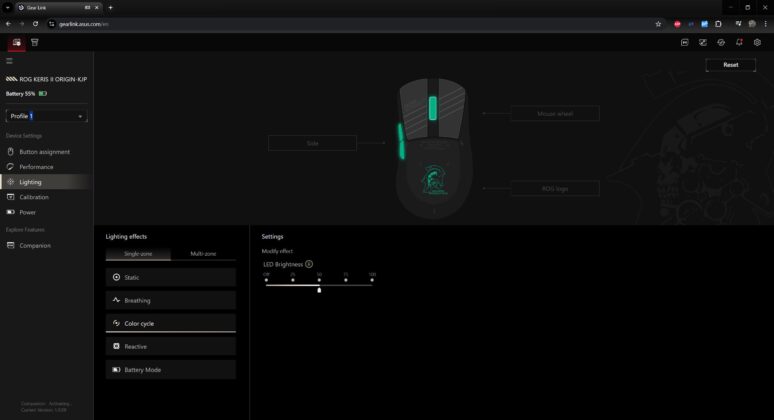This screenshot has height=420, width=774.
Task: Select the Breathing lighting effect
Action: pyautogui.click(x=171, y=300)
